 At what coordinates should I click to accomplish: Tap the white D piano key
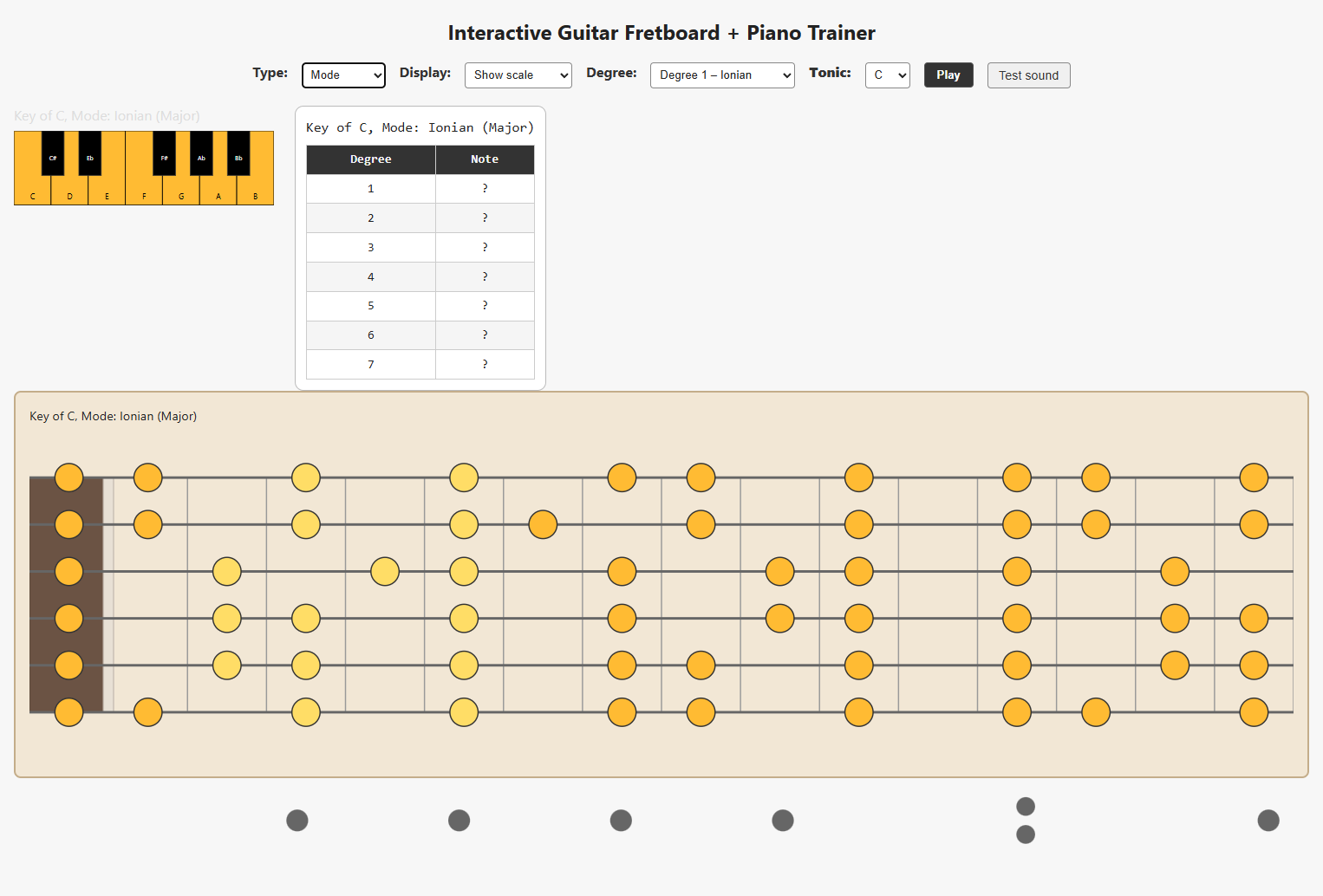click(x=70, y=192)
